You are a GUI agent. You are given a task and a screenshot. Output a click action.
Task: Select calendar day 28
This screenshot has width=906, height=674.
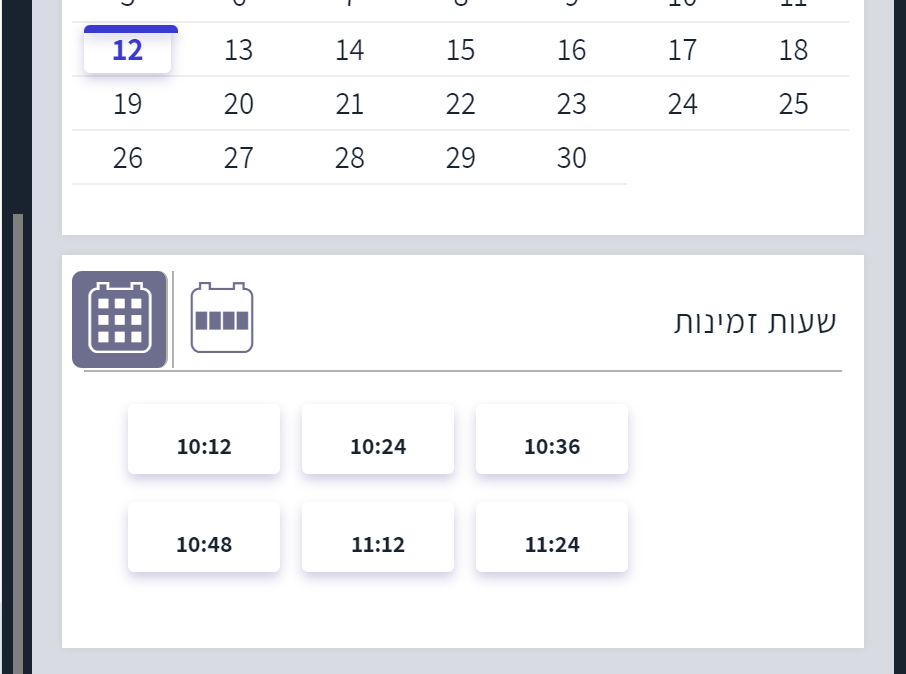[350, 158]
